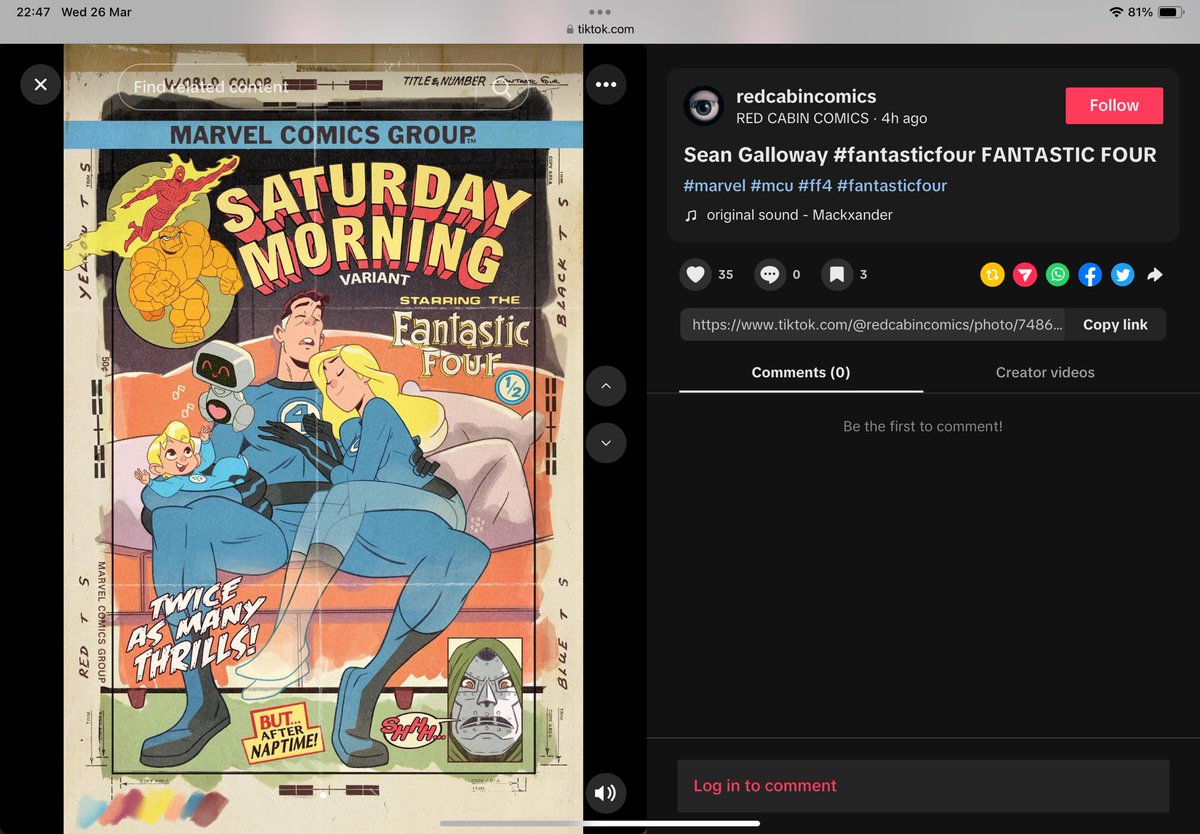1200x834 pixels.
Task: Open comments via speech bubble icon
Action: click(769, 274)
